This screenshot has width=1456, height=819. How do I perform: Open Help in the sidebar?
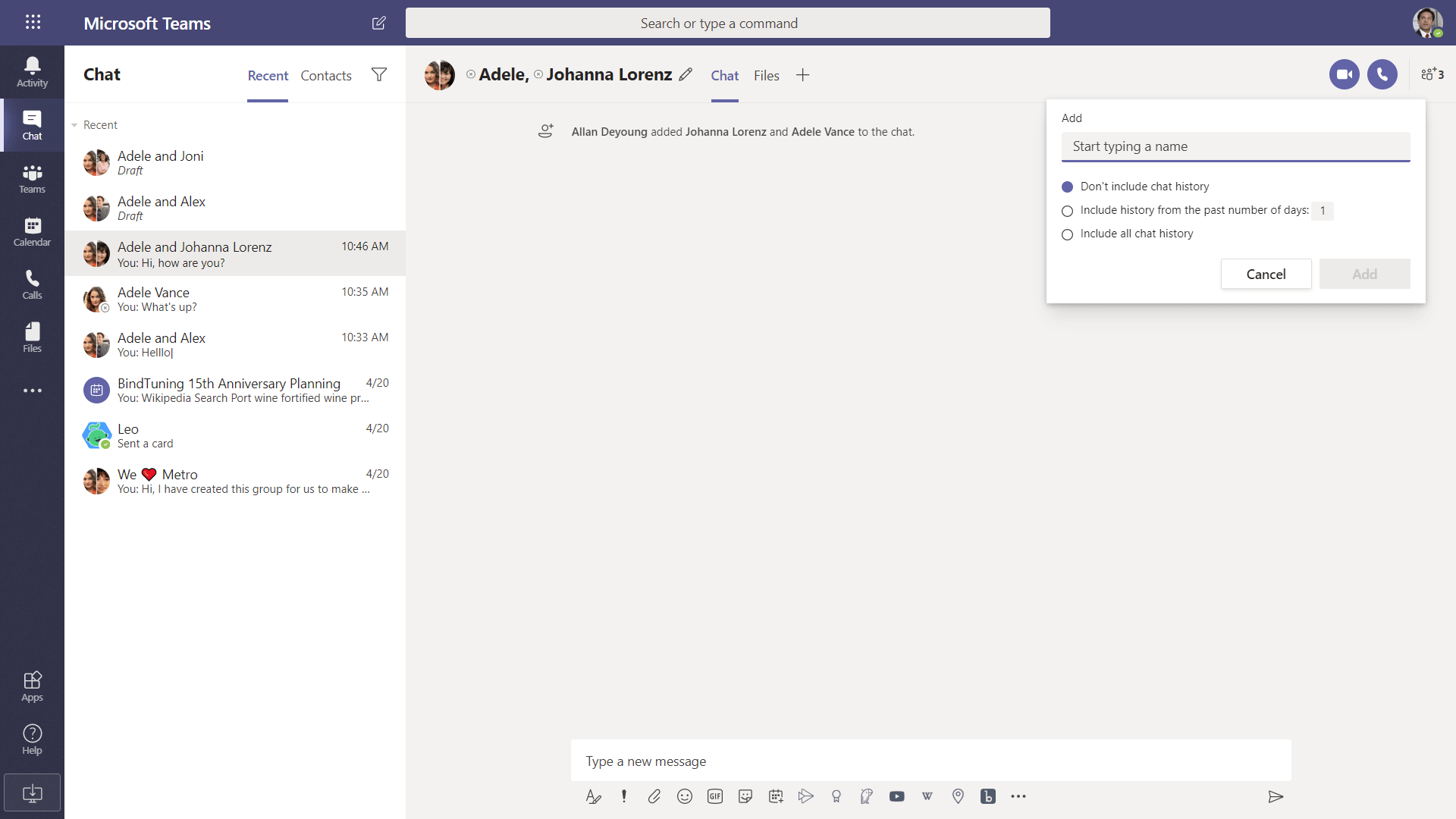[32, 739]
